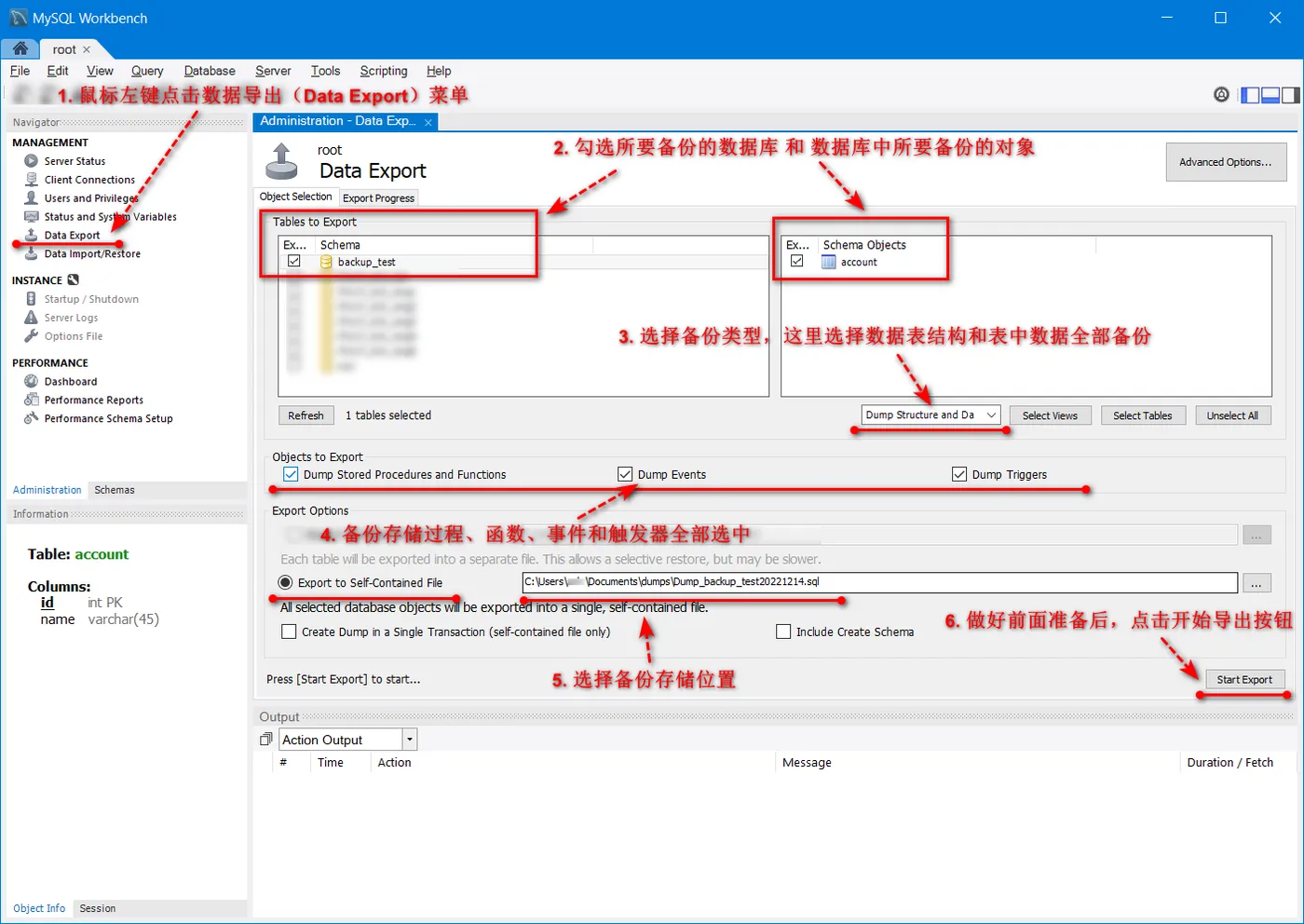Open the File menu
This screenshot has width=1304, height=924.
[x=20, y=71]
